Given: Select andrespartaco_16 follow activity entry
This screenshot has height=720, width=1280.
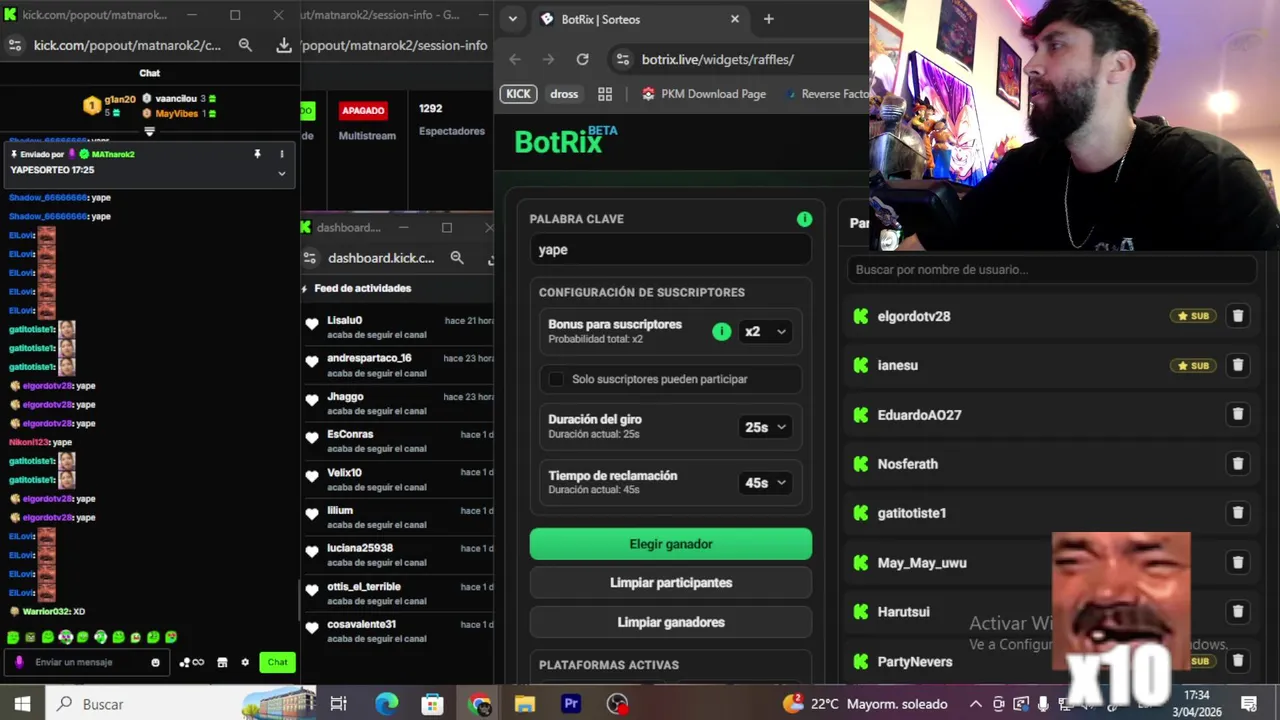Looking at the screenshot, I should click(398, 365).
